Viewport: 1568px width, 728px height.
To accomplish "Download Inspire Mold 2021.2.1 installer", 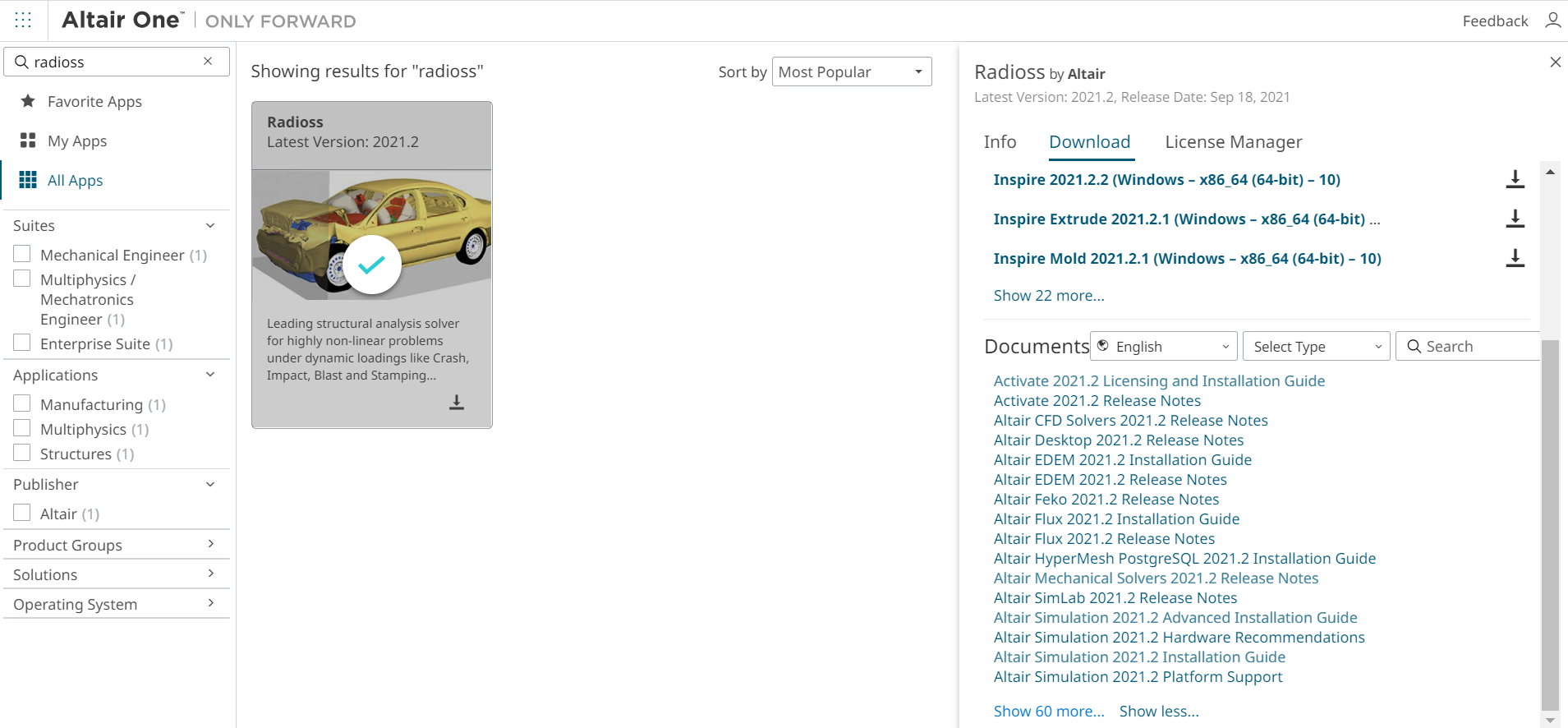I will (1515, 259).
